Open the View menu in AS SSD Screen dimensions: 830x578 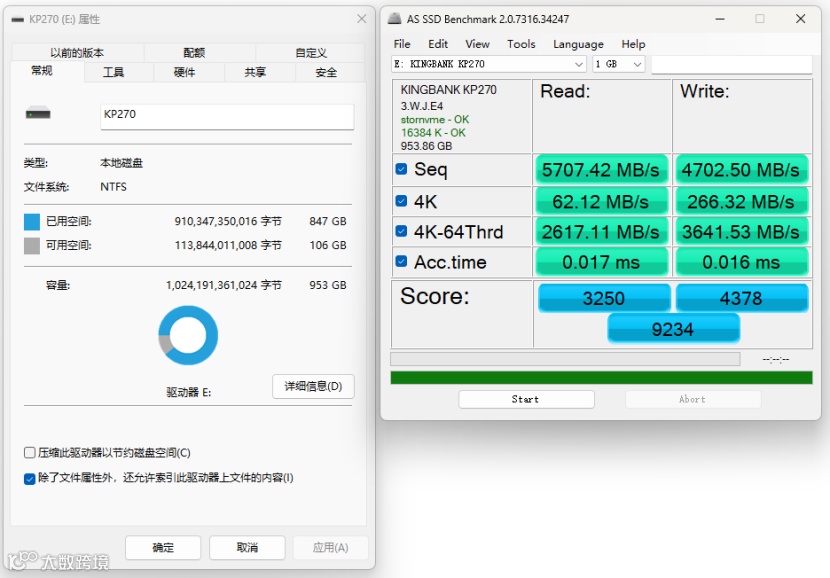click(x=477, y=44)
